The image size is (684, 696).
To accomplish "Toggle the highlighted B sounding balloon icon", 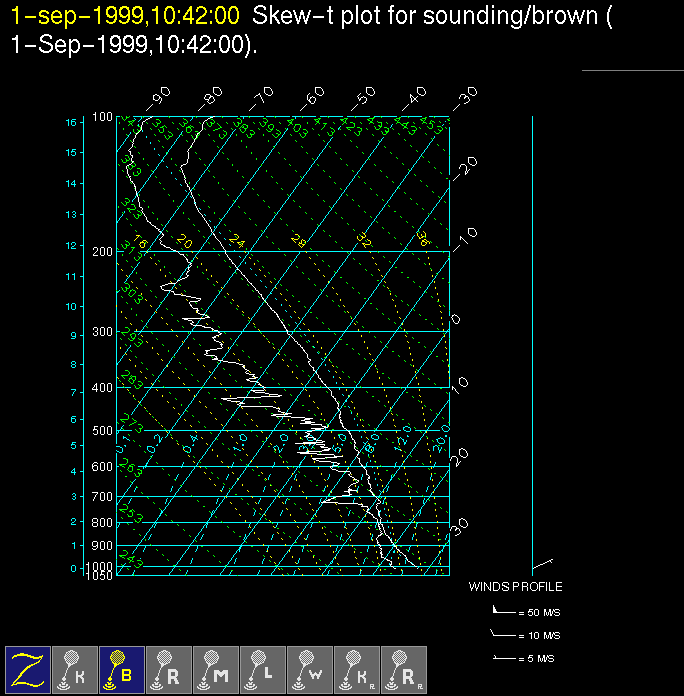I will click(122, 668).
